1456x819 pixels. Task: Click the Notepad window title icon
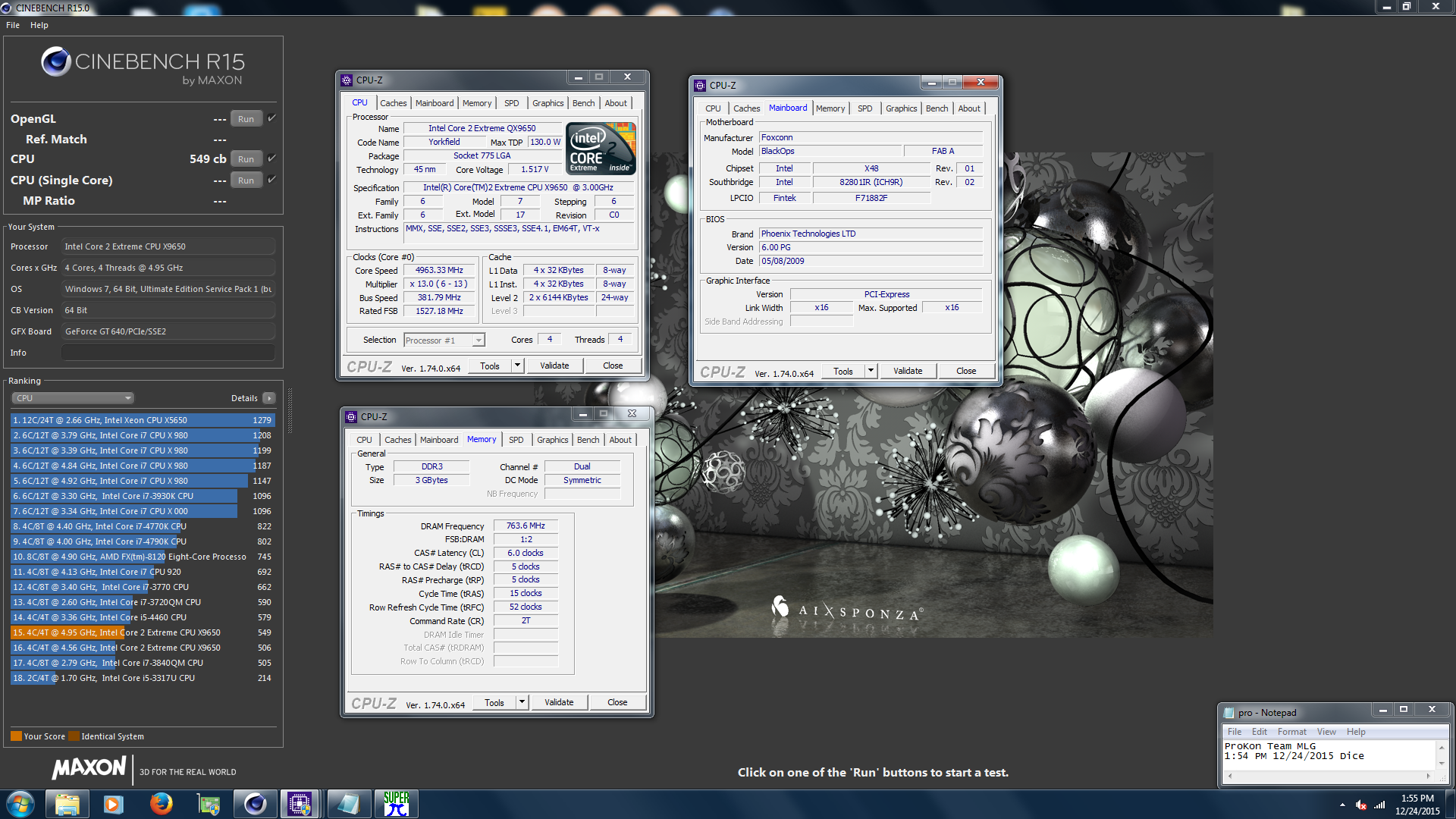pyautogui.click(x=1229, y=712)
